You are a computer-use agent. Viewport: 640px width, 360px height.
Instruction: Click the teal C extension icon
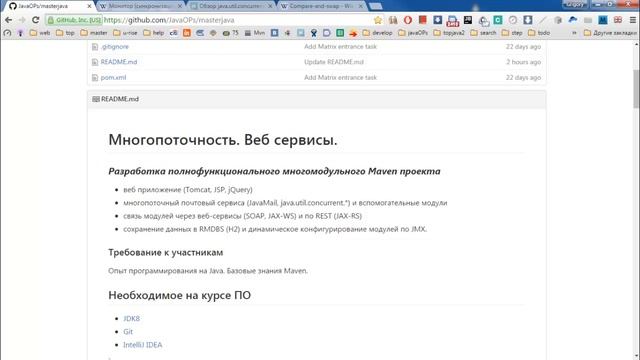[x=498, y=20]
